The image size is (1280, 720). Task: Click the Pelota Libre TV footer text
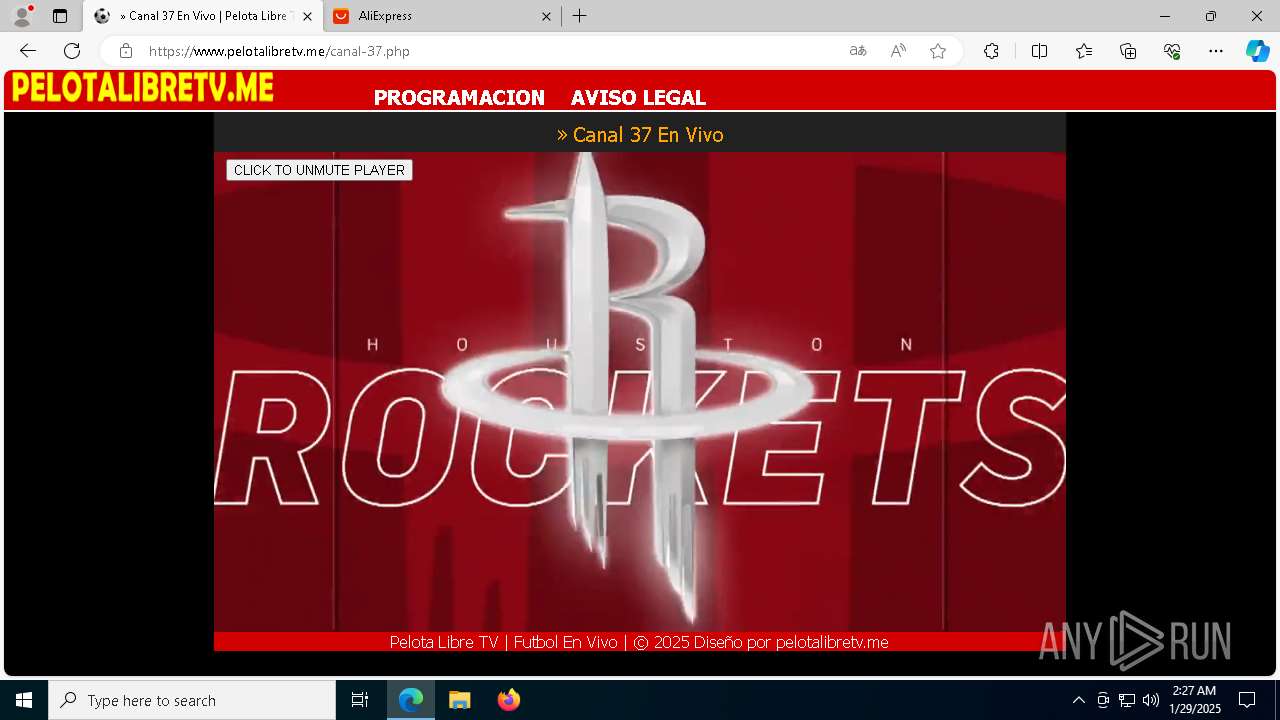click(x=639, y=642)
